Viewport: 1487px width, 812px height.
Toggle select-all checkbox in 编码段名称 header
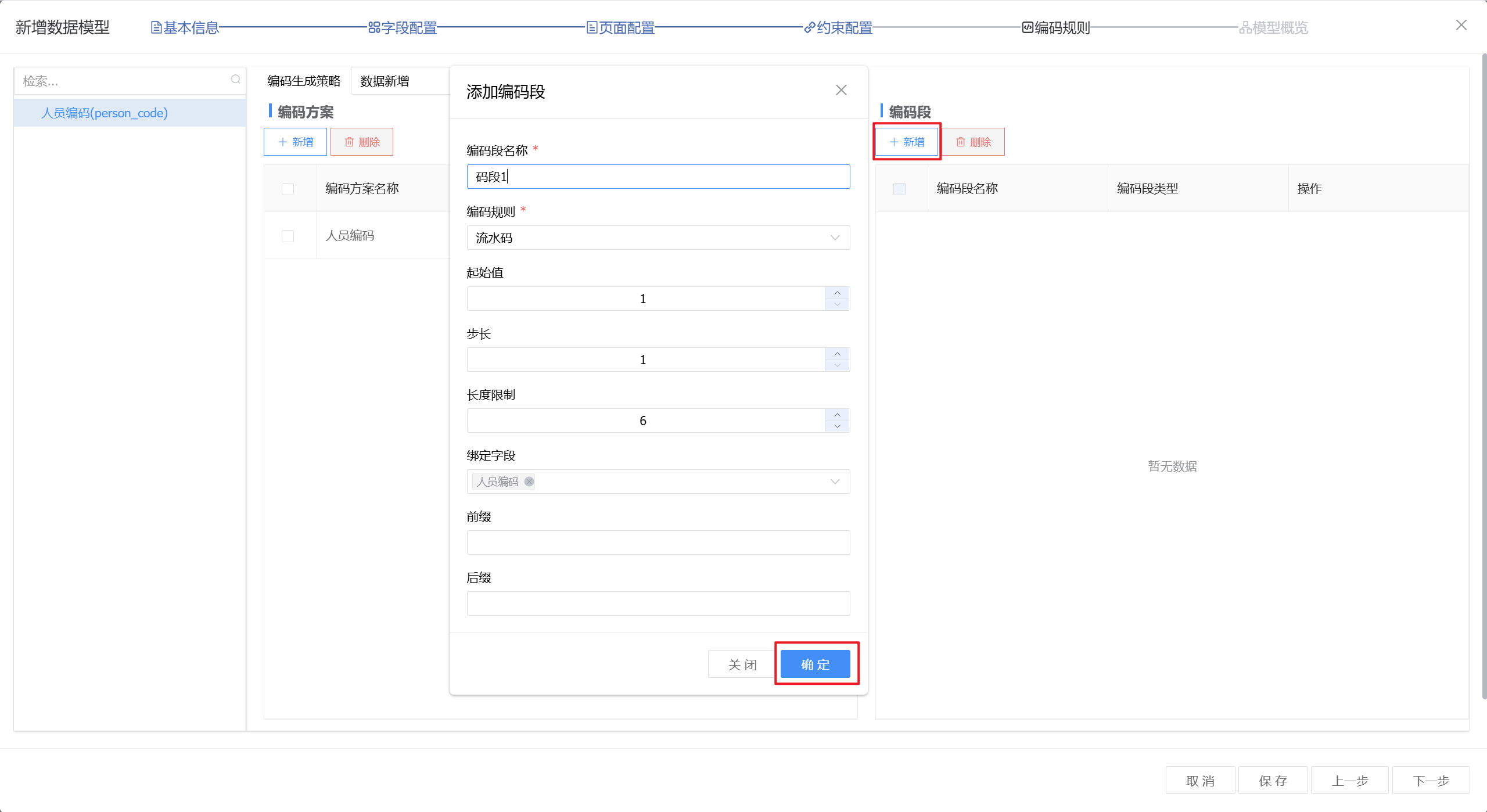[899, 189]
